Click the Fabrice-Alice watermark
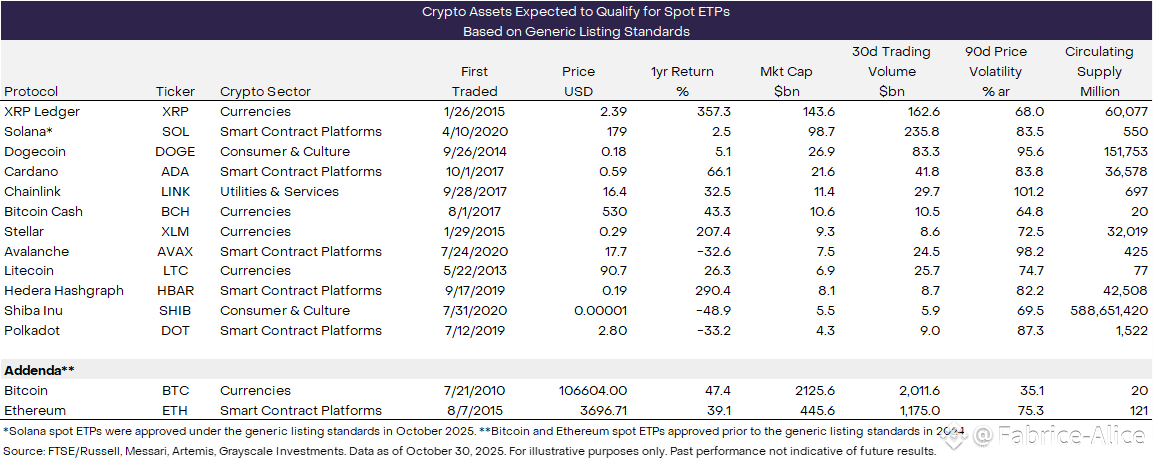 click(1060, 436)
